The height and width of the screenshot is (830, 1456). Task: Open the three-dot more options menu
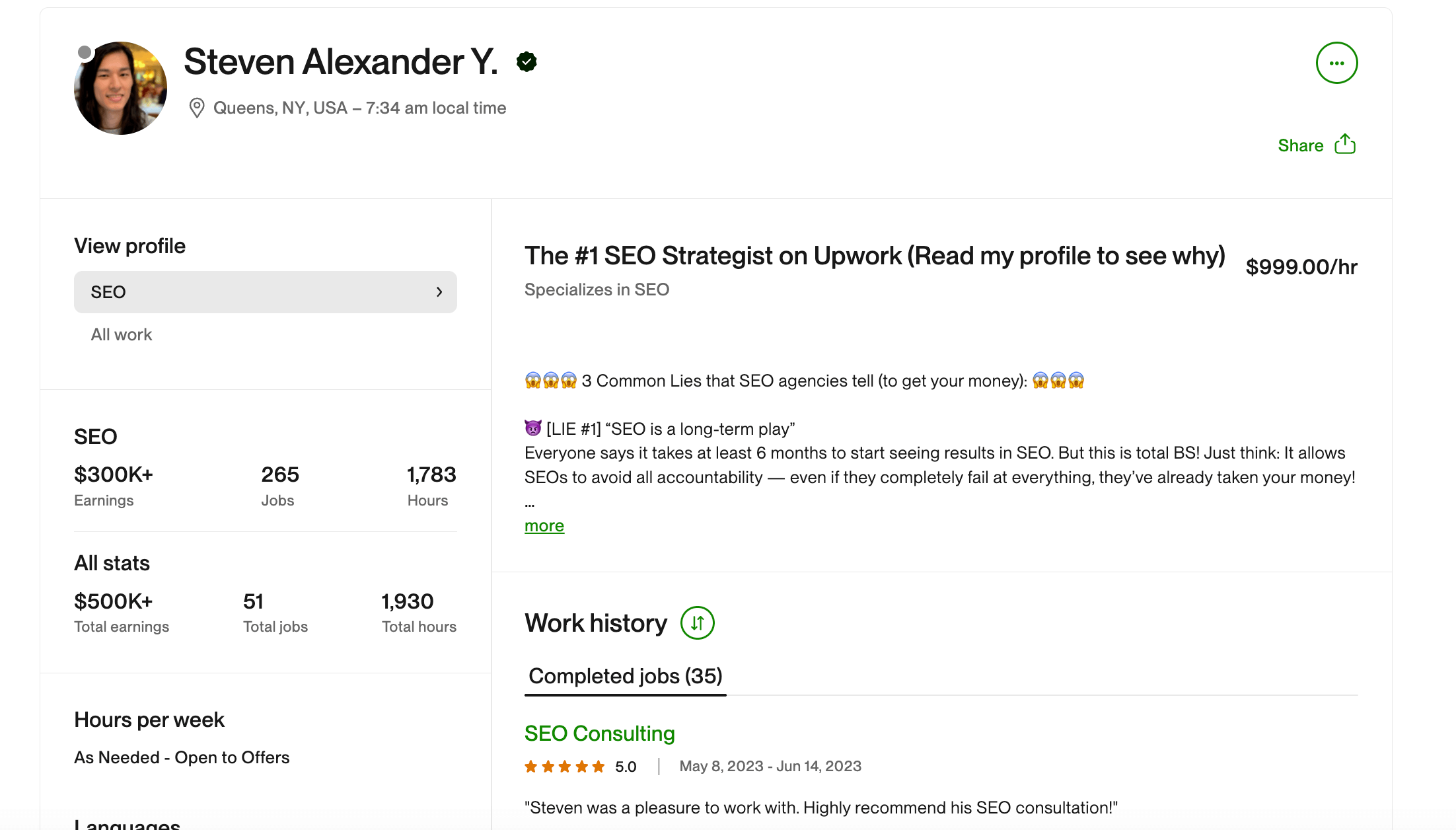[x=1336, y=63]
